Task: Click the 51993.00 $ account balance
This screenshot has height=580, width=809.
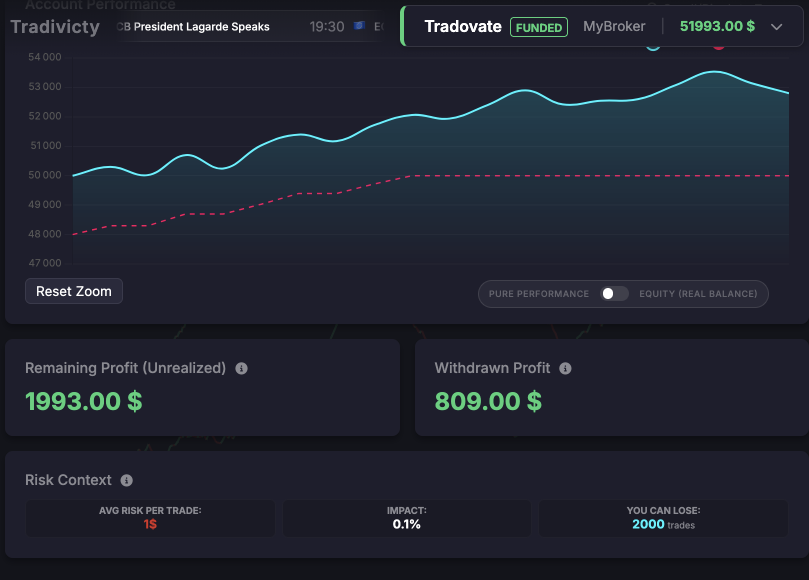Action: coord(717,26)
